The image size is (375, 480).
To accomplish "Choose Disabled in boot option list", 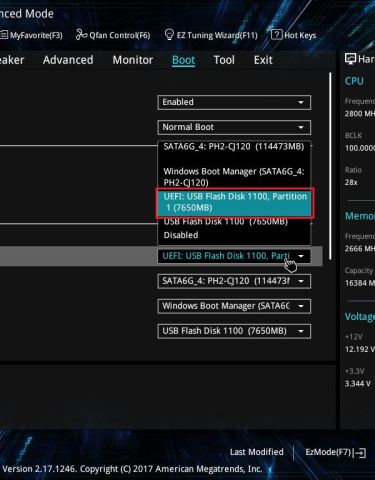I will tap(234, 235).
